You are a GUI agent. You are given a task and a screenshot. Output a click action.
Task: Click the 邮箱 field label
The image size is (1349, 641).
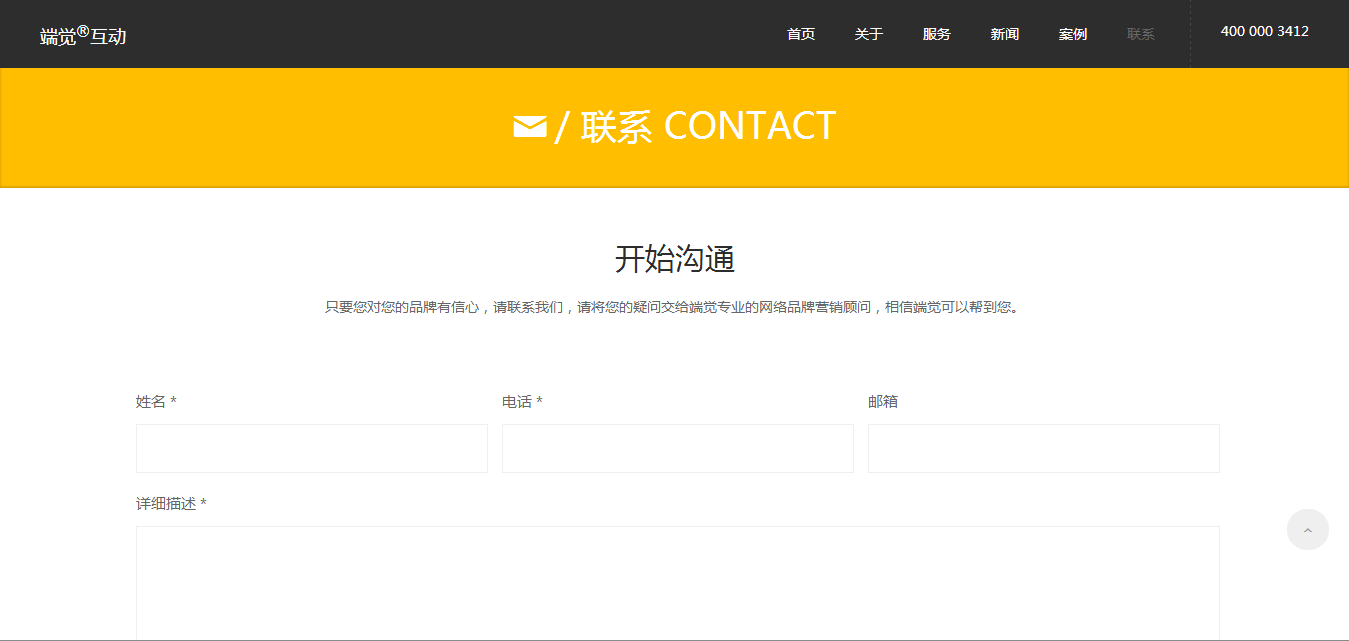[883, 401]
